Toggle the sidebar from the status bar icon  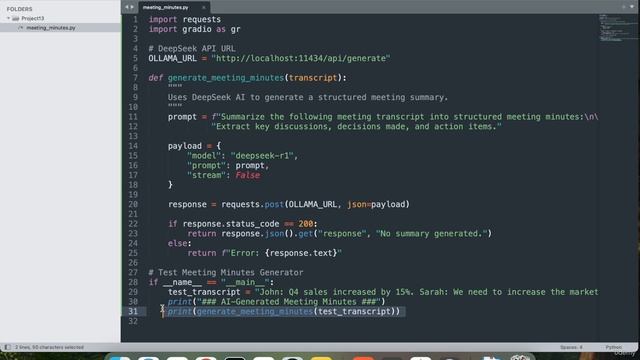7,347
